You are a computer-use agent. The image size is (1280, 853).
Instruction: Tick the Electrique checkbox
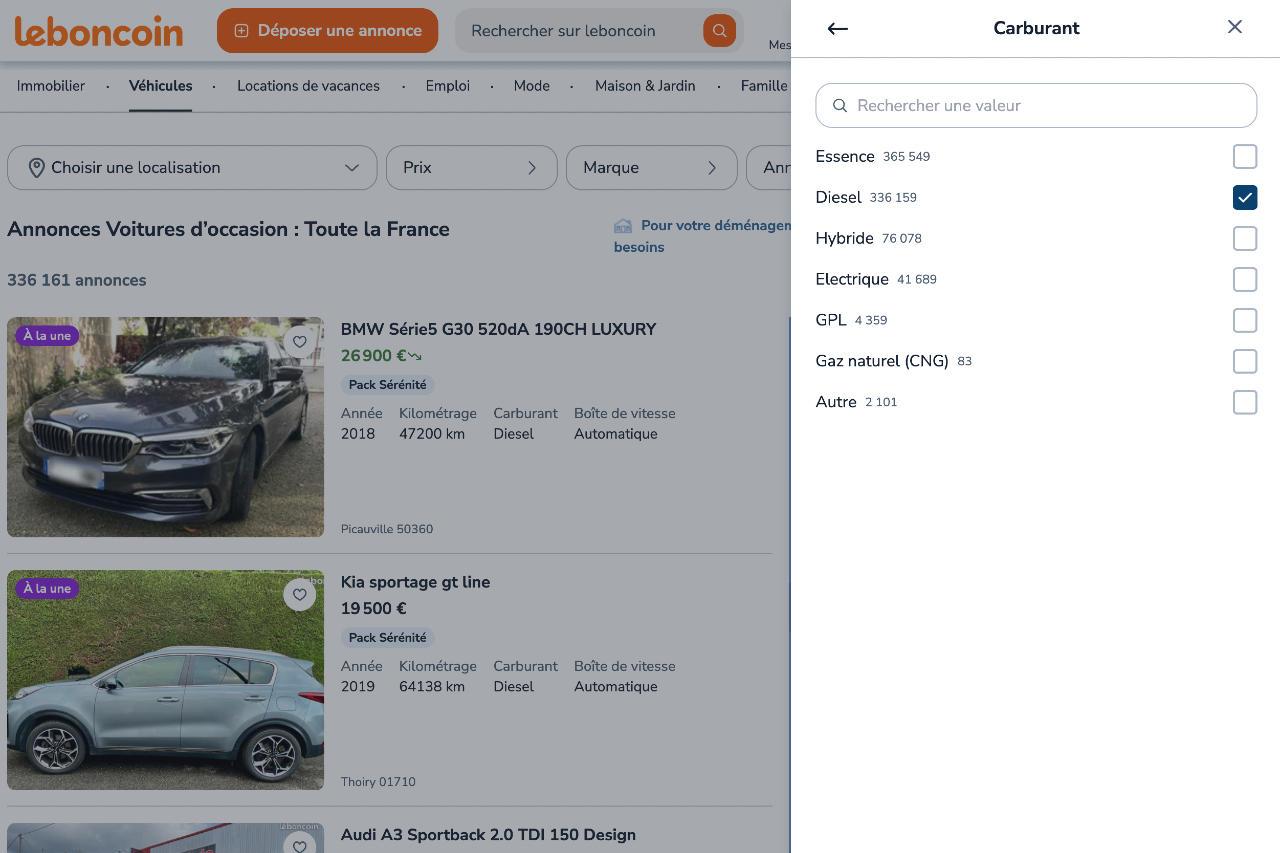1244,280
